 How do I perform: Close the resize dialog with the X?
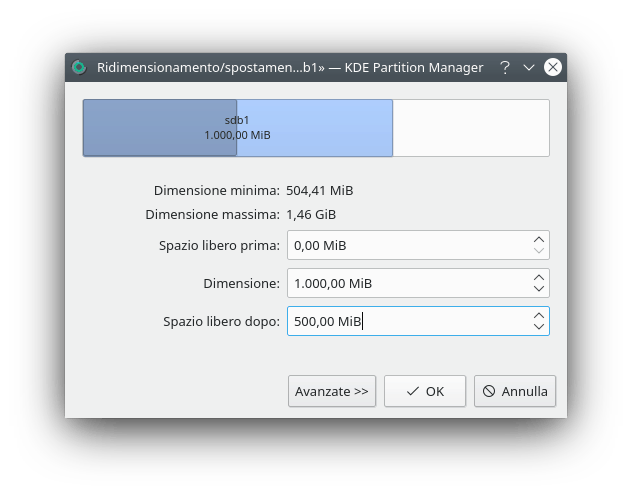[x=553, y=68]
